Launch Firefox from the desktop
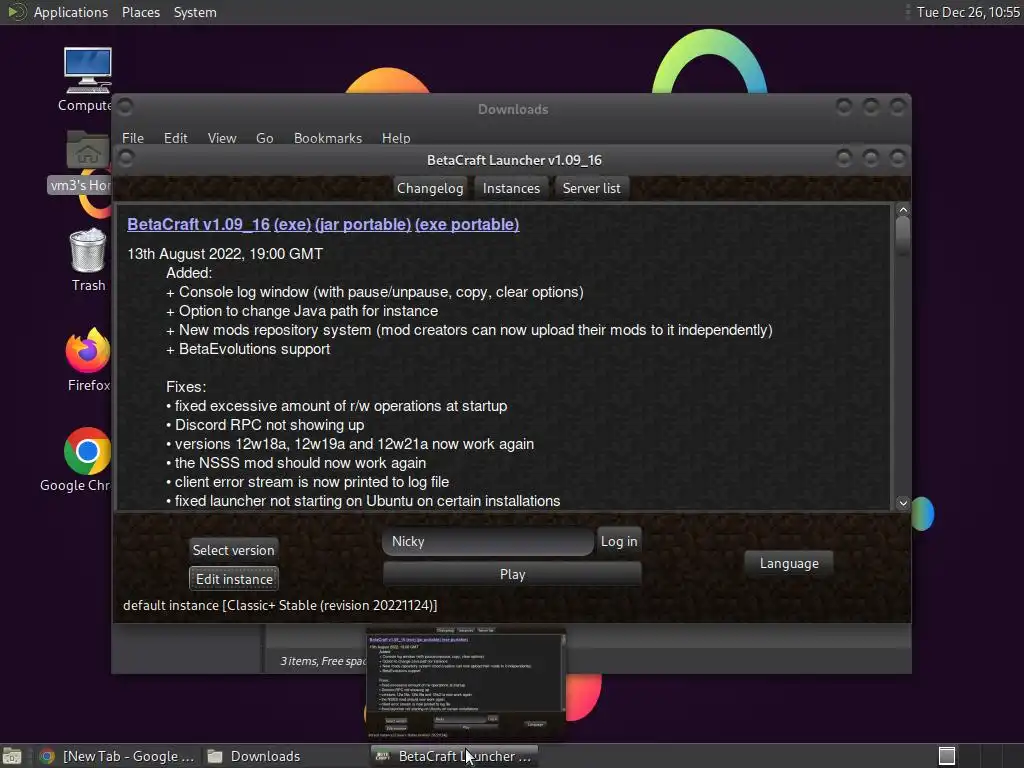This screenshot has width=1024, height=768. point(88,350)
